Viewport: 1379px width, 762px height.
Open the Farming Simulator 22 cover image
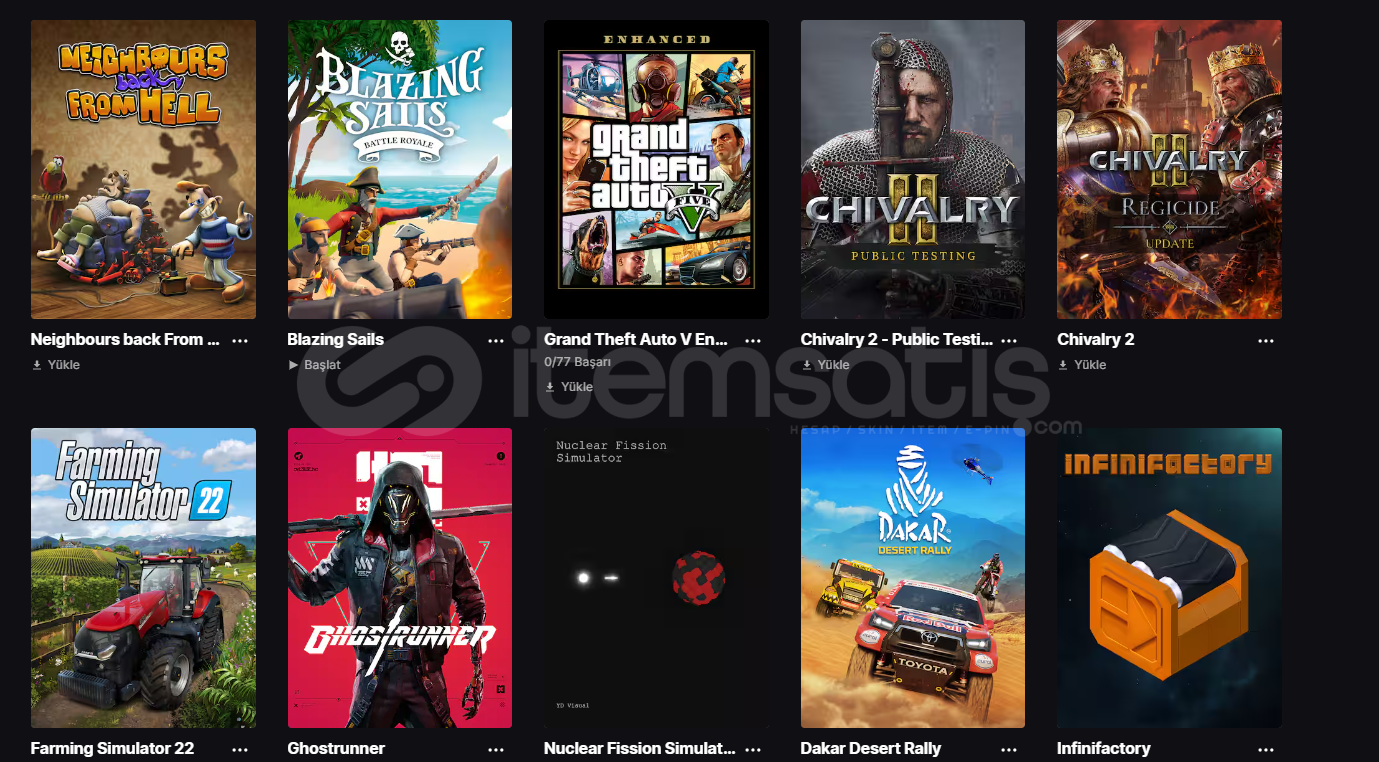(143, 578)
